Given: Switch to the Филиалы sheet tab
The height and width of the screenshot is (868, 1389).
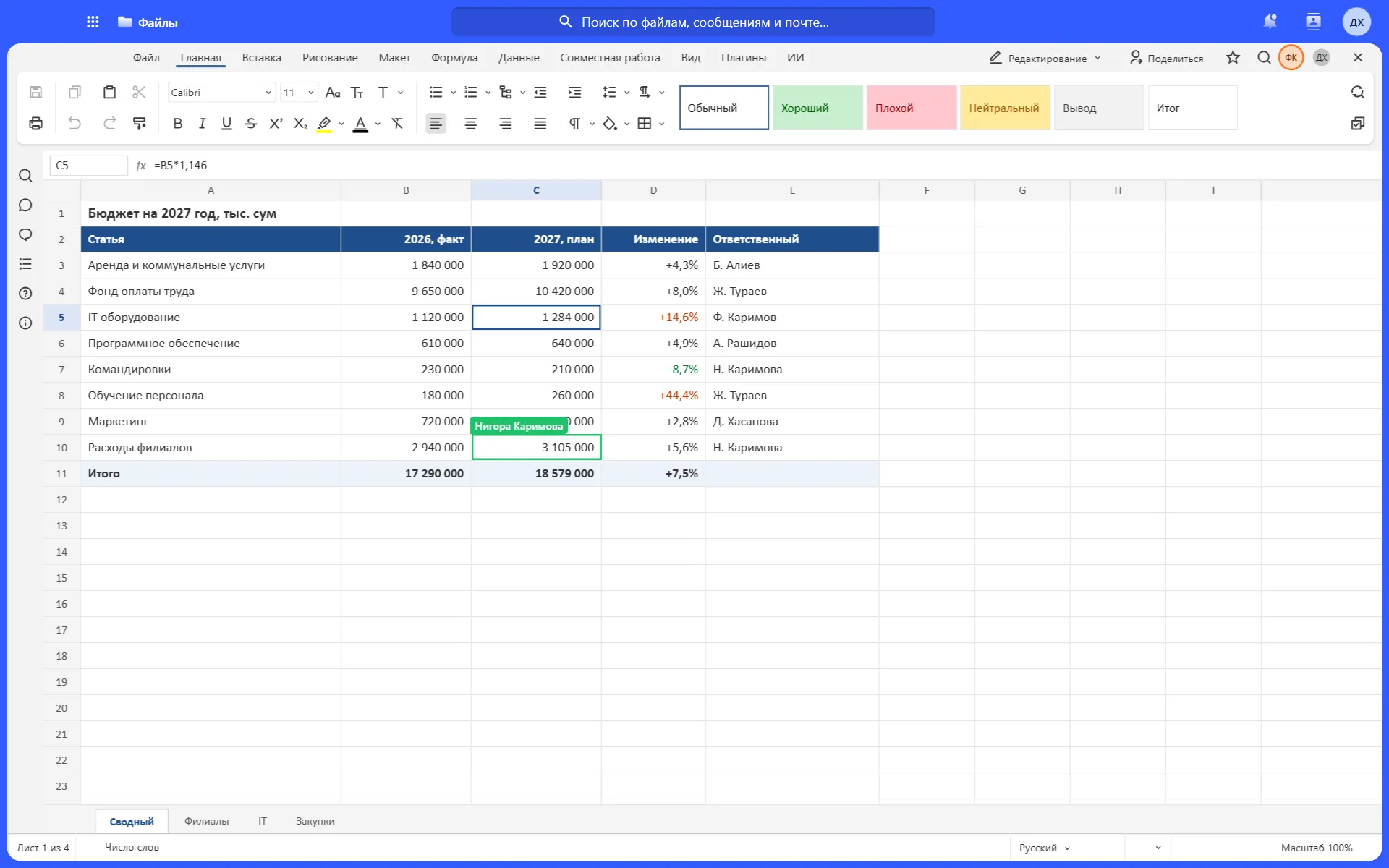Looking at the screenshot, I should 206,821.
